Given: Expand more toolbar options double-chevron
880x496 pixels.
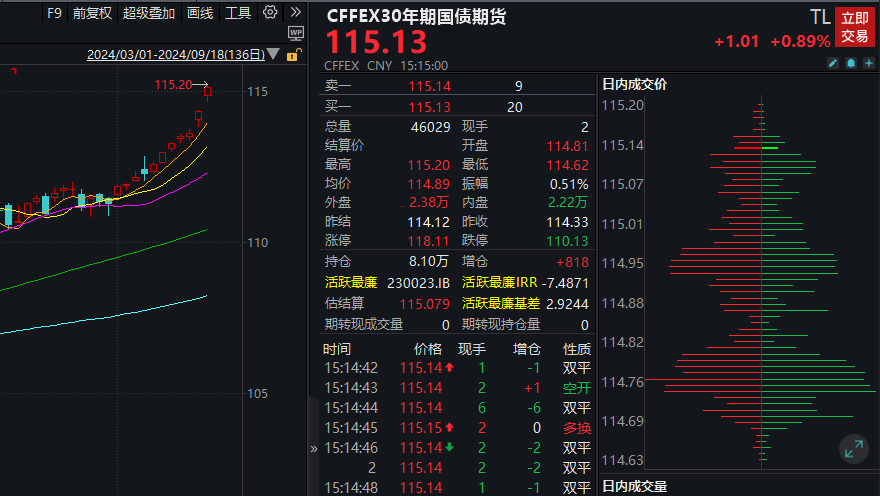Looking at the screenshot, I should 296,12.
